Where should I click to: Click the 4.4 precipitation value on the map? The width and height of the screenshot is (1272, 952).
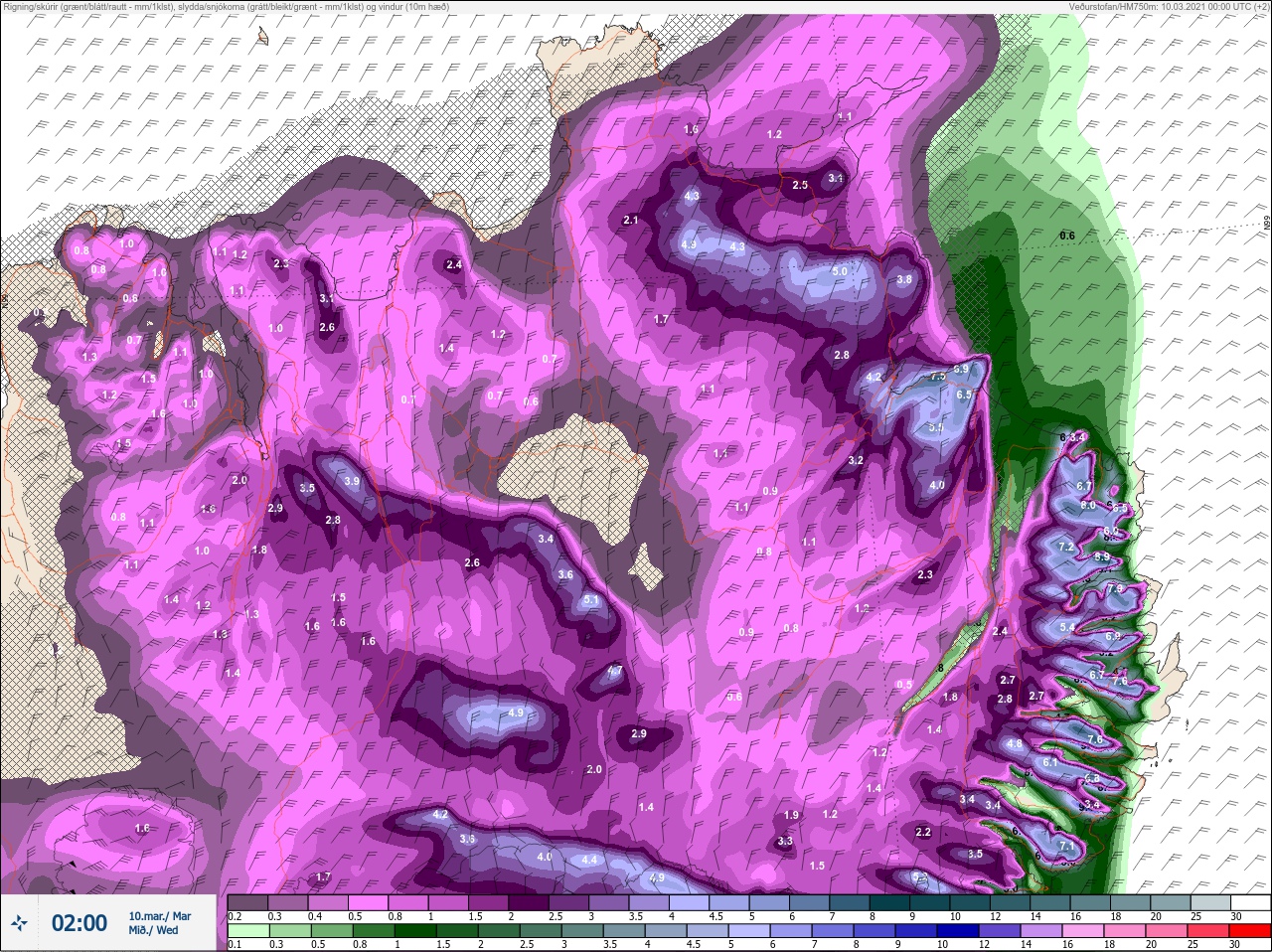[x=589, y=860]
